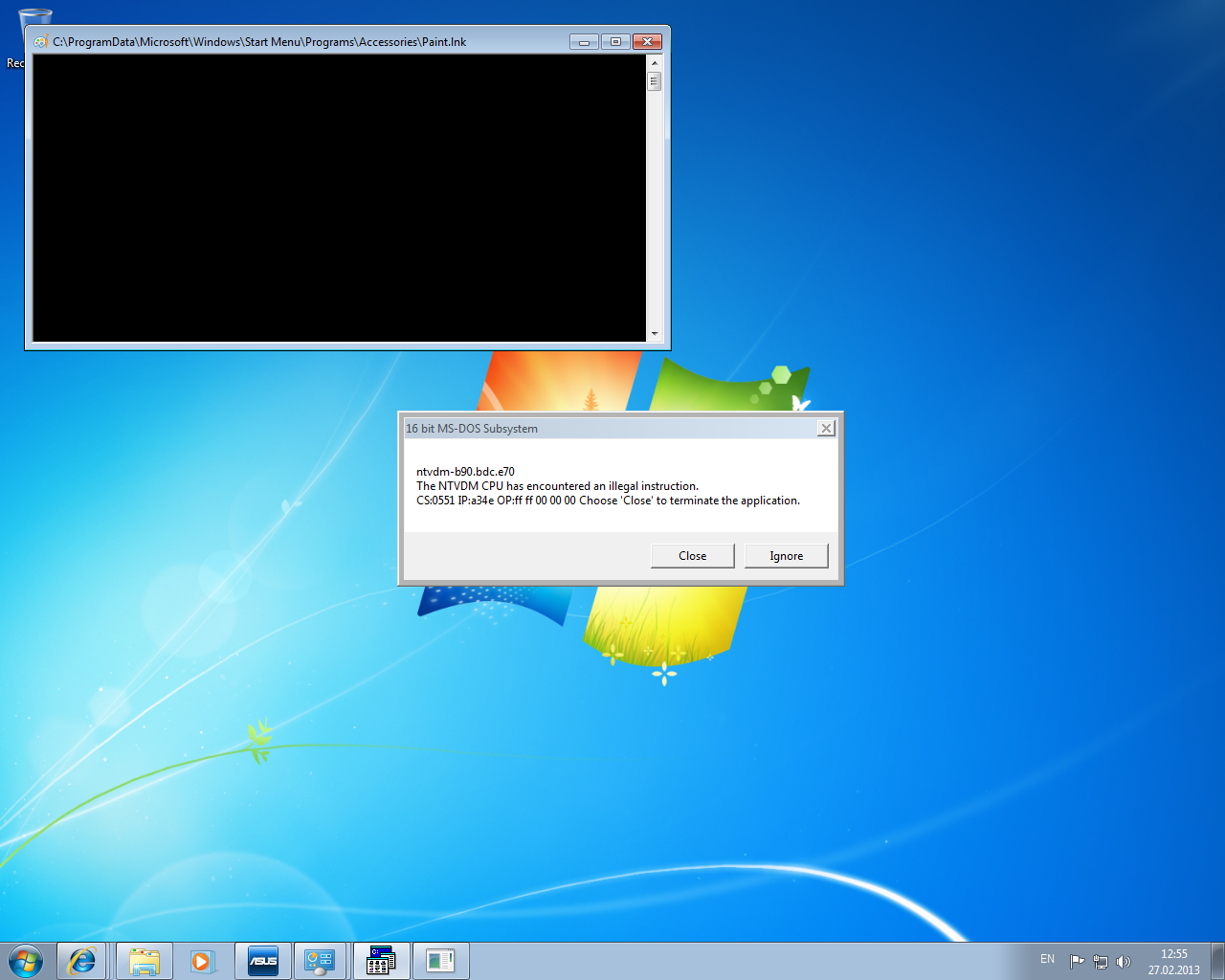
Task: Click the 'illegal instruction' message line
Action: coord(557,486)
